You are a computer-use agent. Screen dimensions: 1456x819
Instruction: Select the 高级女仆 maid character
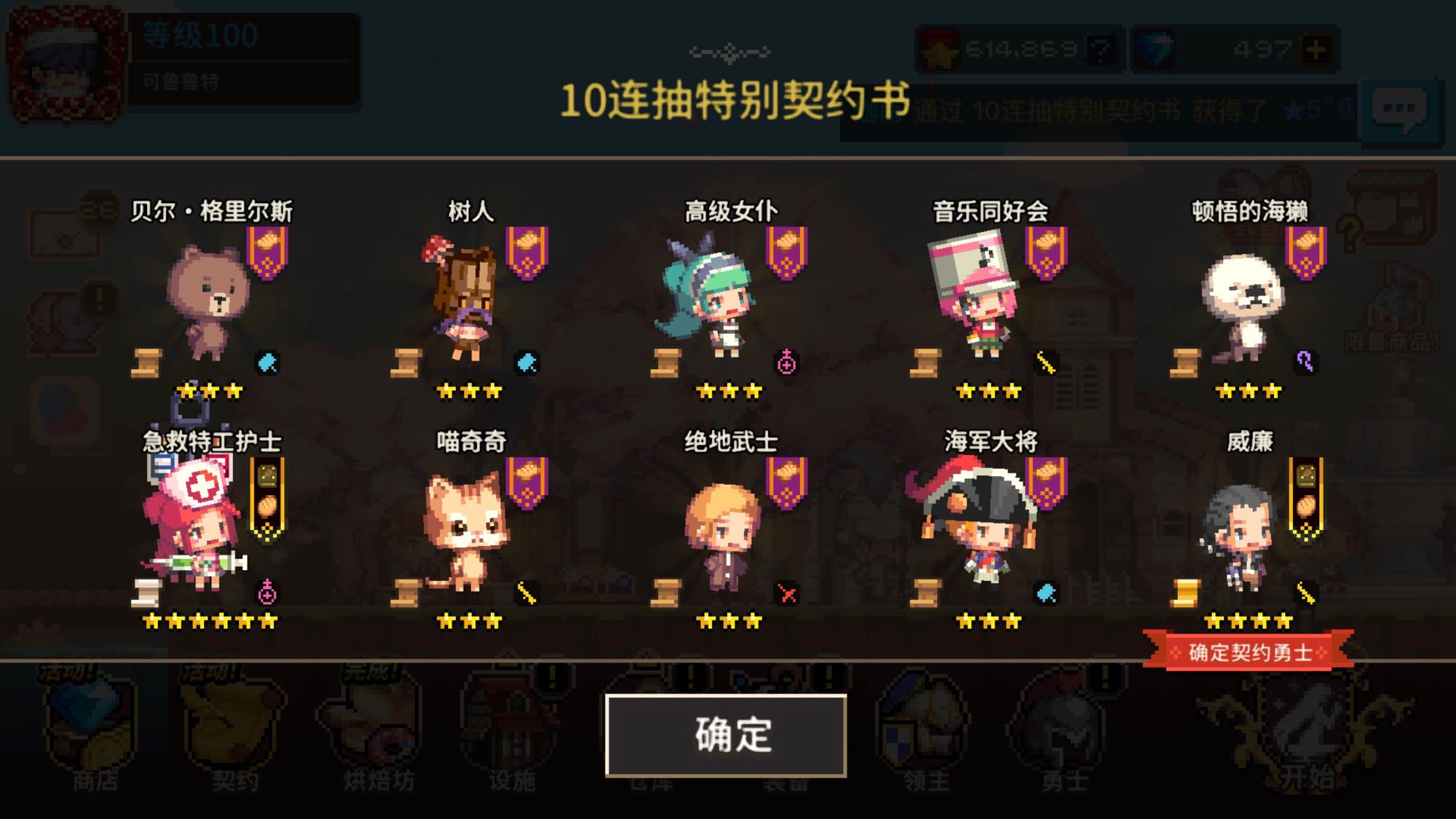710,295
